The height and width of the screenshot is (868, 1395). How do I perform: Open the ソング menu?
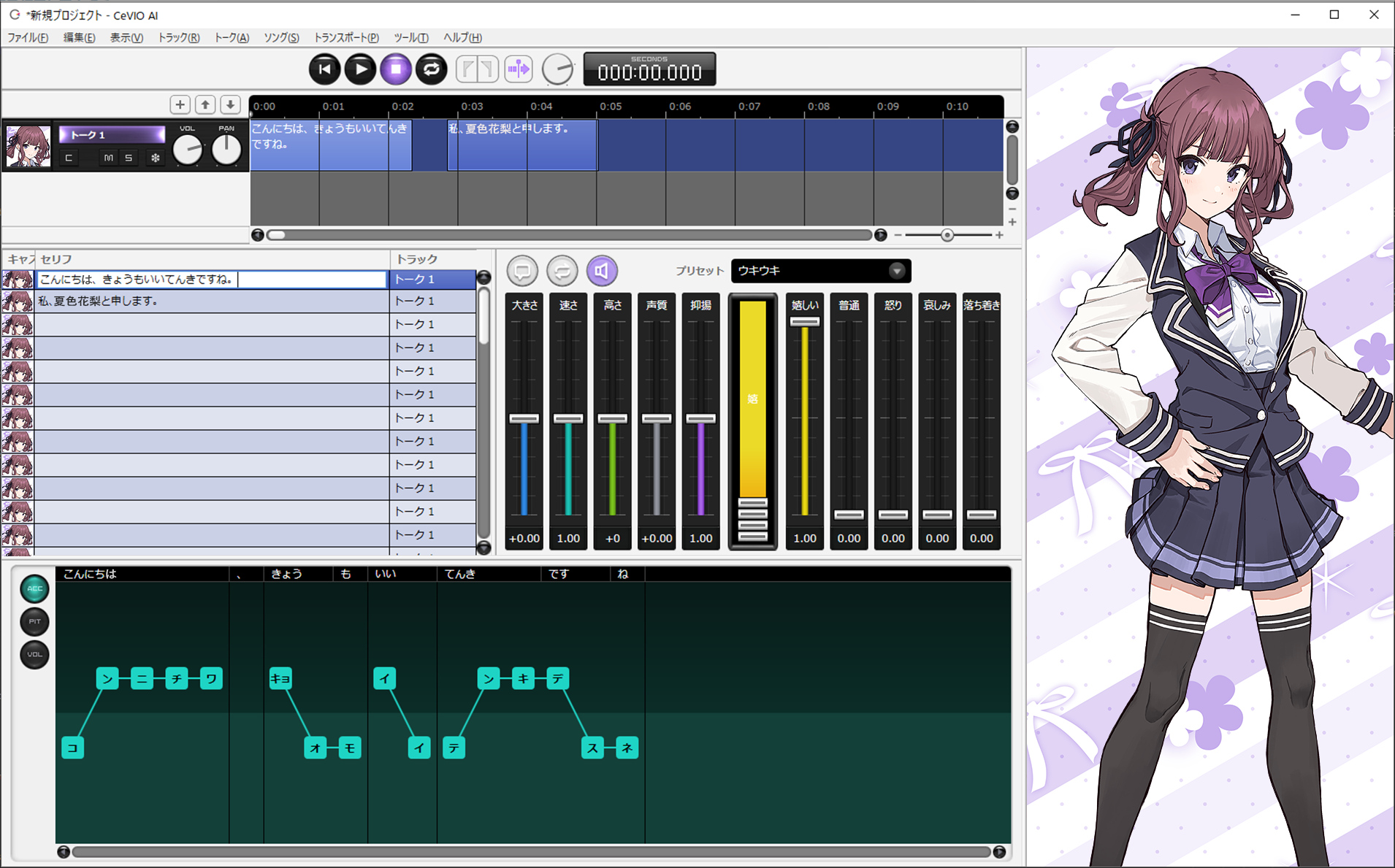281,38
